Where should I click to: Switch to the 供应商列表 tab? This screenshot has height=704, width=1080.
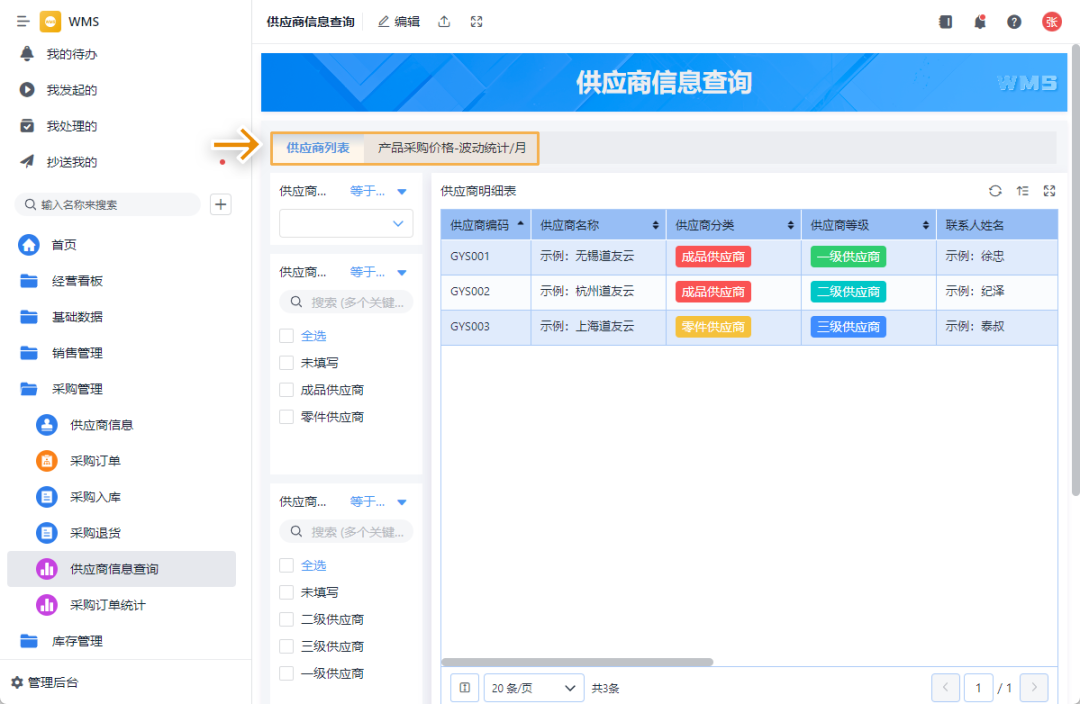[x=318, y=148]
